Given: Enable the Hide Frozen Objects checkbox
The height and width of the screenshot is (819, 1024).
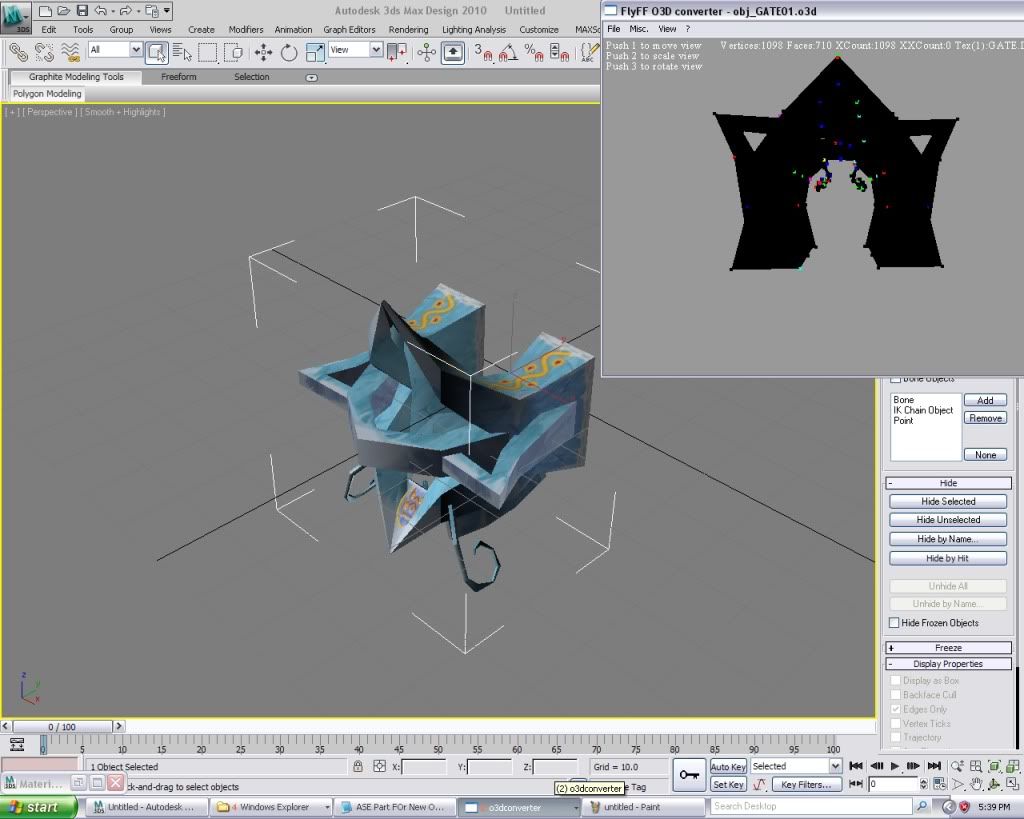Looking at the screenshot, I should [x=895, y=623].
